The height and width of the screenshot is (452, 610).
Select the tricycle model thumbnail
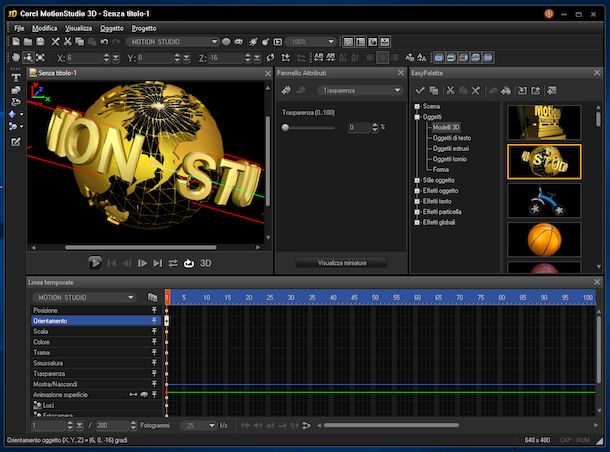click(x=544, y=201)
